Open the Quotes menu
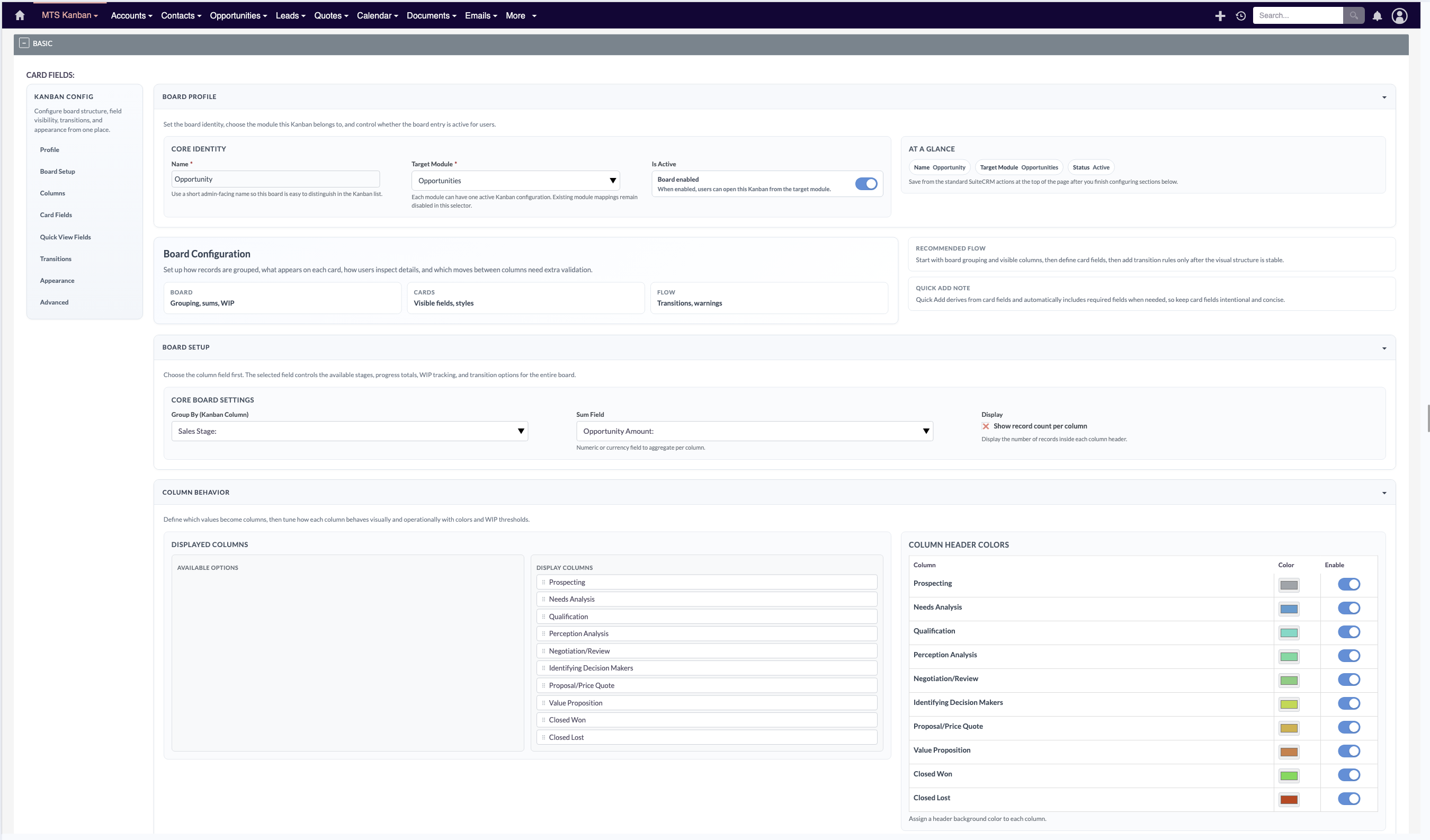The image size is (1430, 840). click(x=332, y=16)
